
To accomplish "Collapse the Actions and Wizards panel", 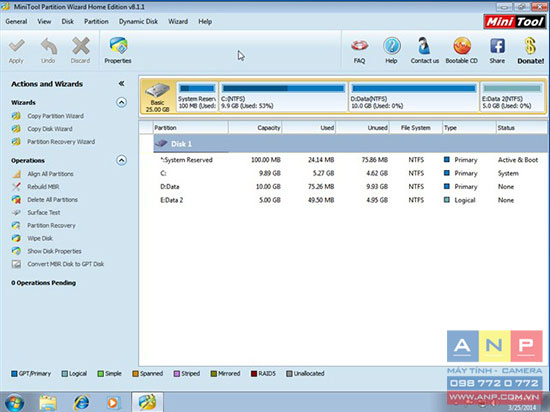I will click(x=121, y=83).
